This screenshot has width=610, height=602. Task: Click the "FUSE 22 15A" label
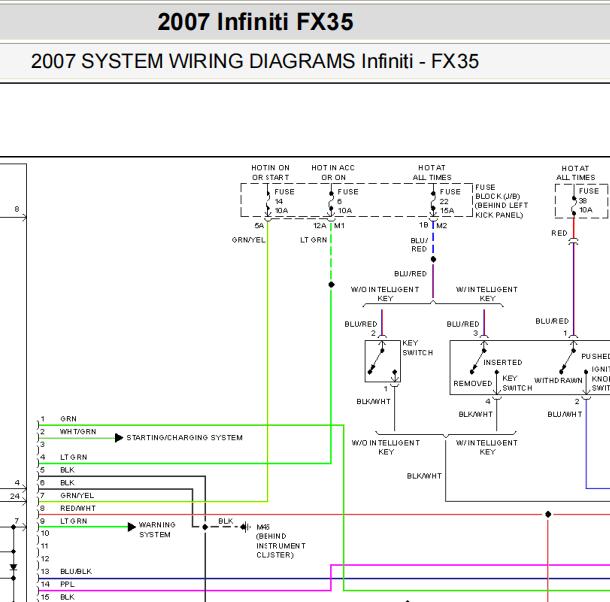click(450, 201)
